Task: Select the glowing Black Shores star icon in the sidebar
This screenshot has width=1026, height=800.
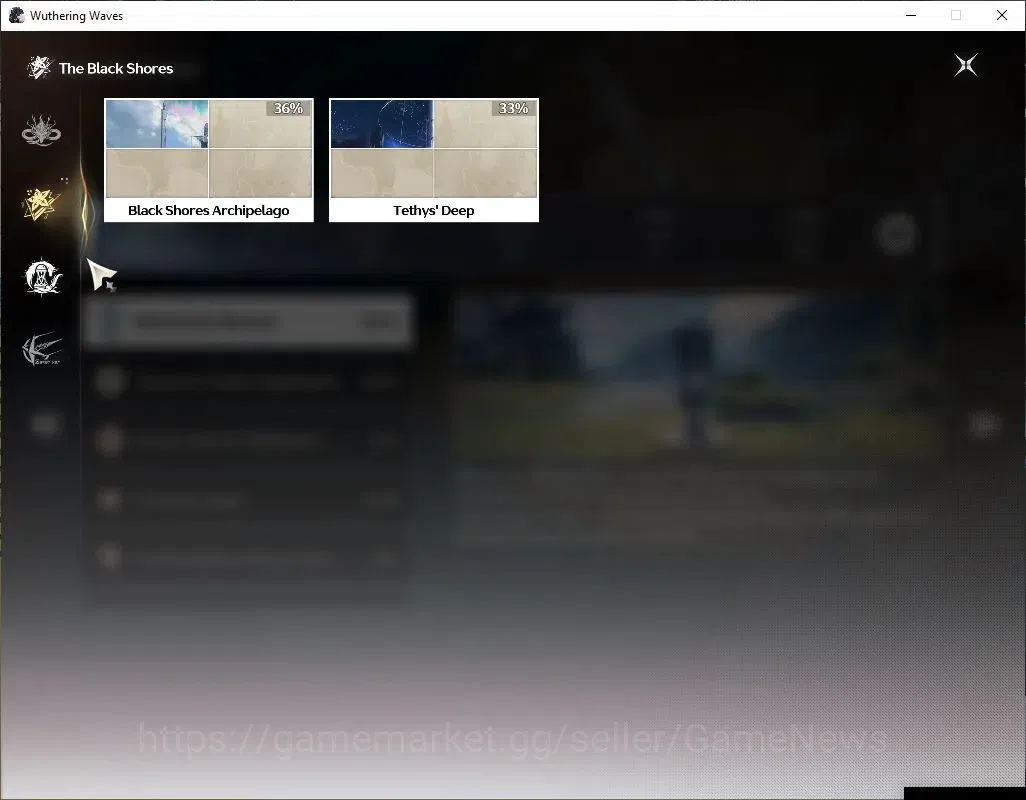Action: (x=41, y=204)
